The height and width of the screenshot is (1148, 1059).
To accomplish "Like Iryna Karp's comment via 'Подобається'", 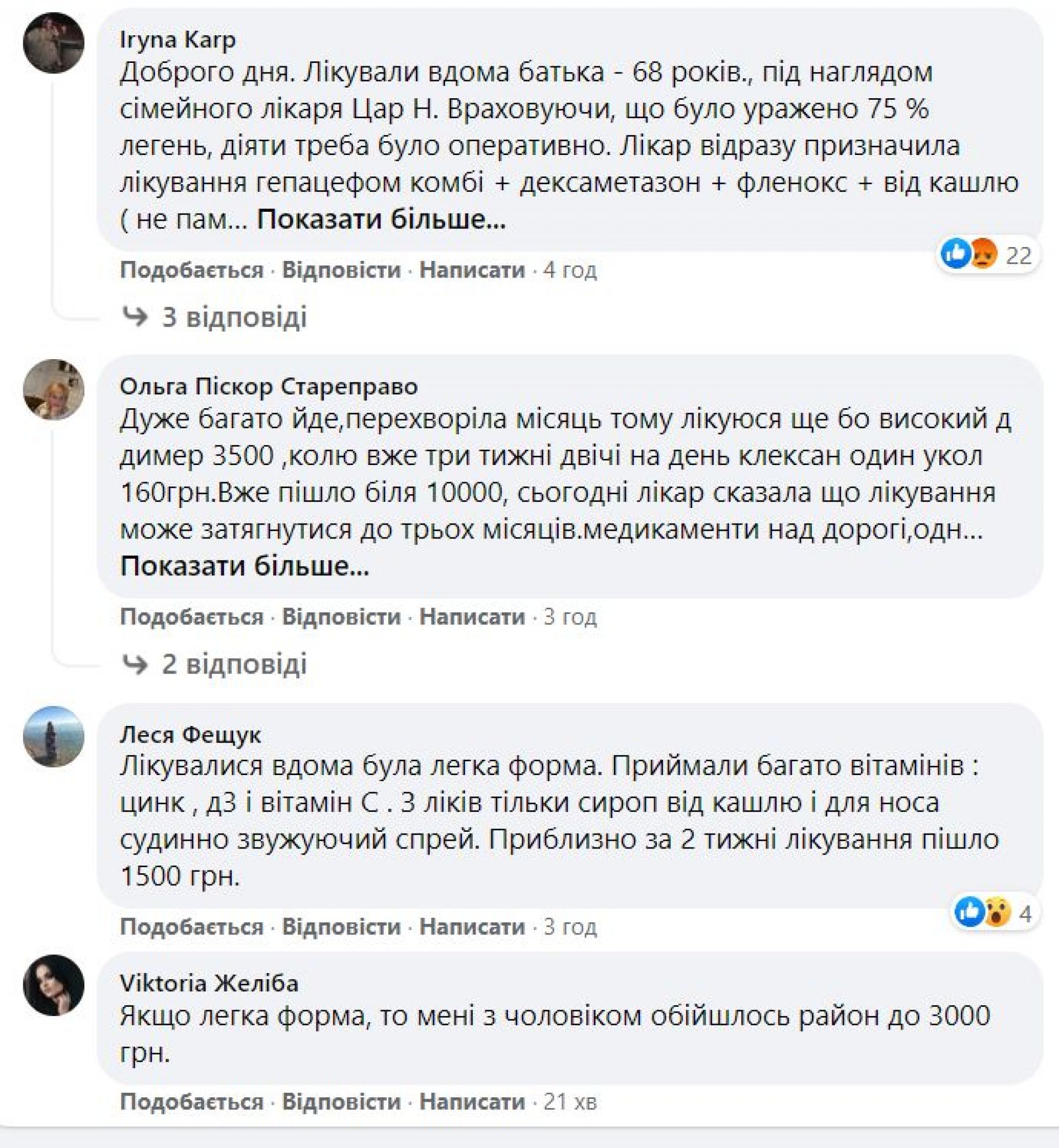I will tap(191, 269).
